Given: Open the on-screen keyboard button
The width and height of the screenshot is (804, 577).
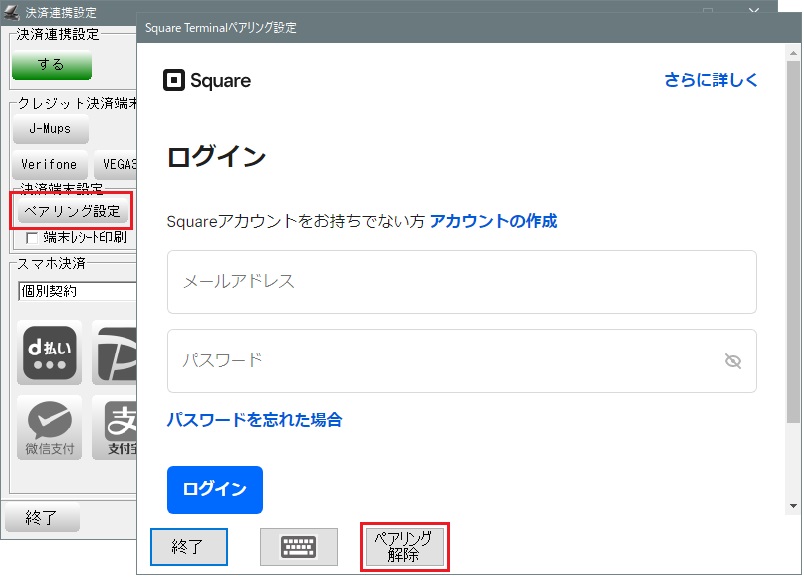Looking at the screenshot, I should tap(298, 546).
